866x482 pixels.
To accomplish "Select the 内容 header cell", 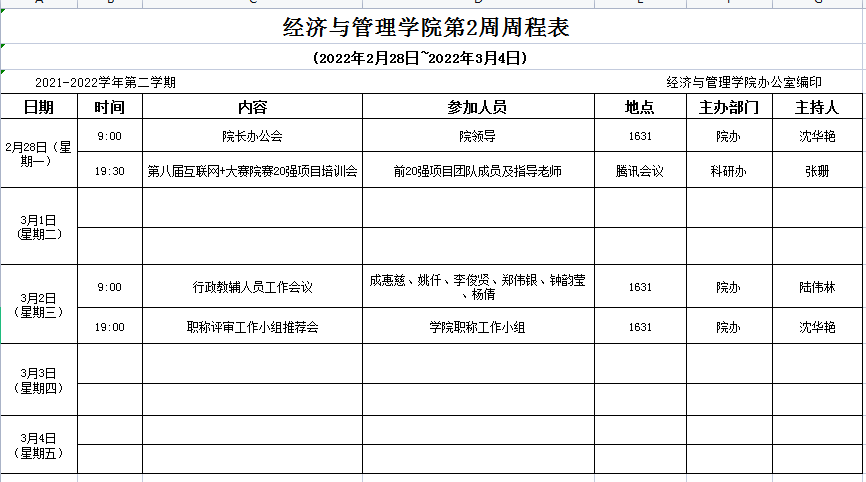I will [x=252, y=107].
